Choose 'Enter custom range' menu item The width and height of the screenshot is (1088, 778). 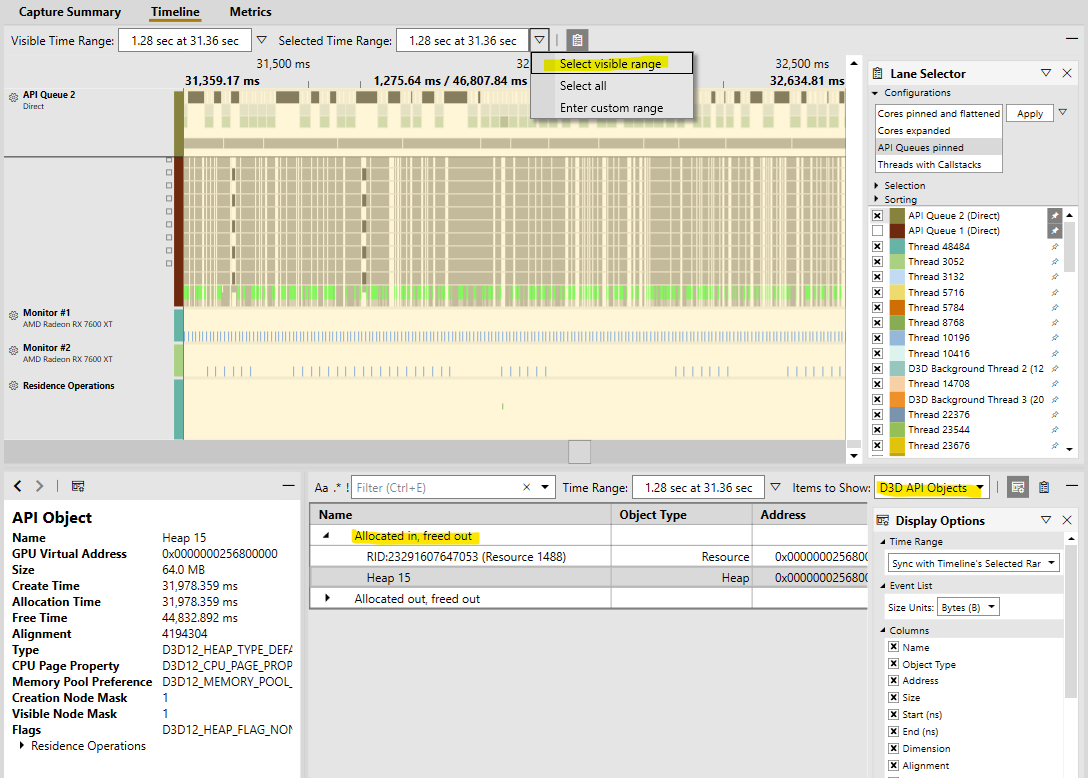pos(612,108)
